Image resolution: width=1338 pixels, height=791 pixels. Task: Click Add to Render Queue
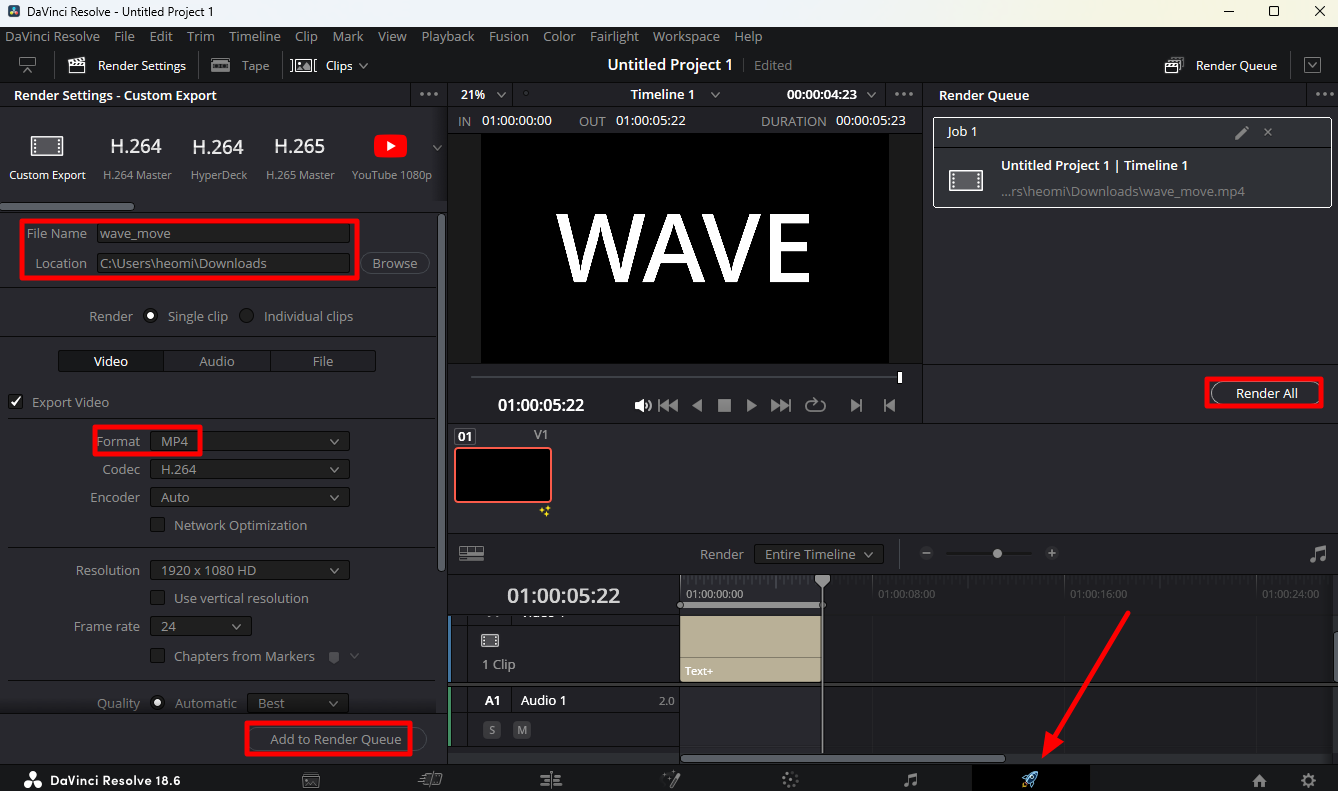click(336, 739)
